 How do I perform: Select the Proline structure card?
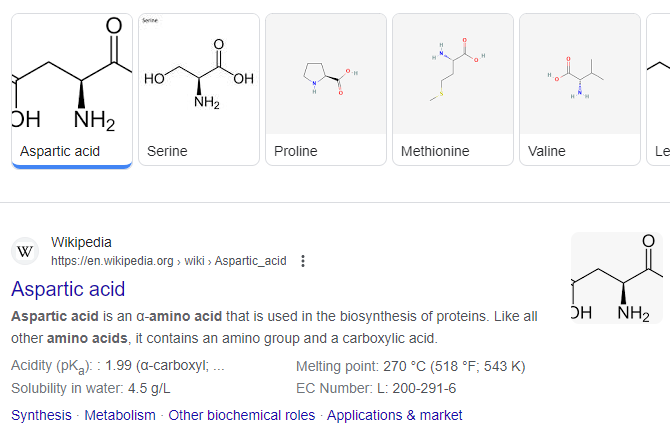326,89
